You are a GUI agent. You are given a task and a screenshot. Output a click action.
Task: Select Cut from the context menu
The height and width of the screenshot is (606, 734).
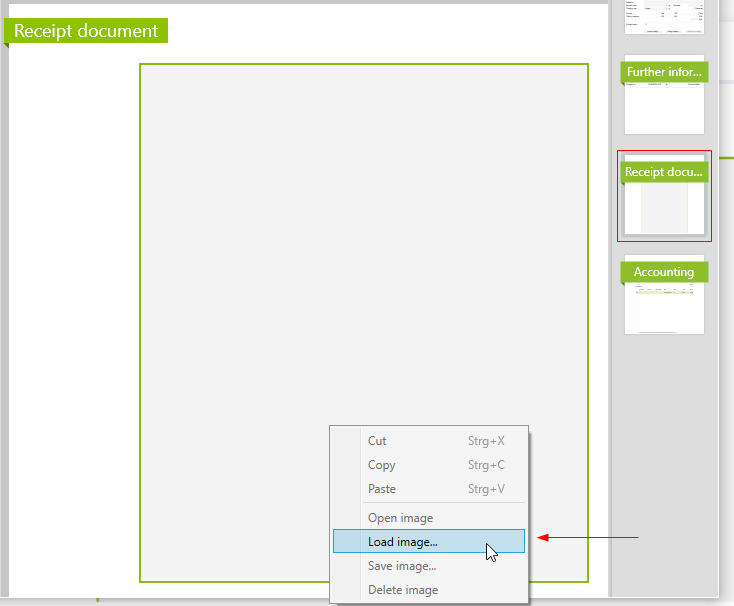point(377,441)
